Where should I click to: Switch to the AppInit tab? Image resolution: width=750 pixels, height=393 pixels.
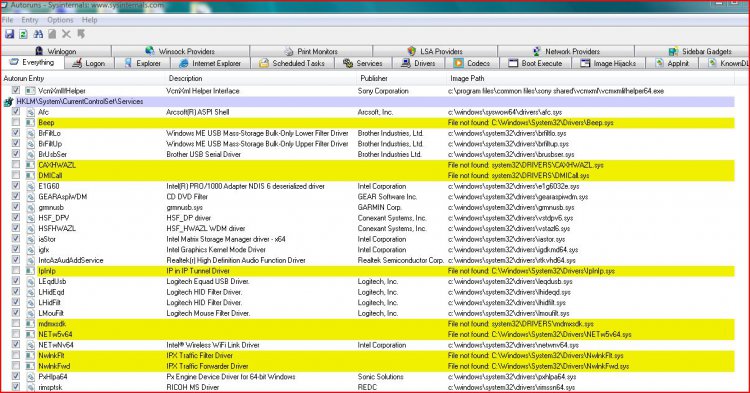coord(672,63)
